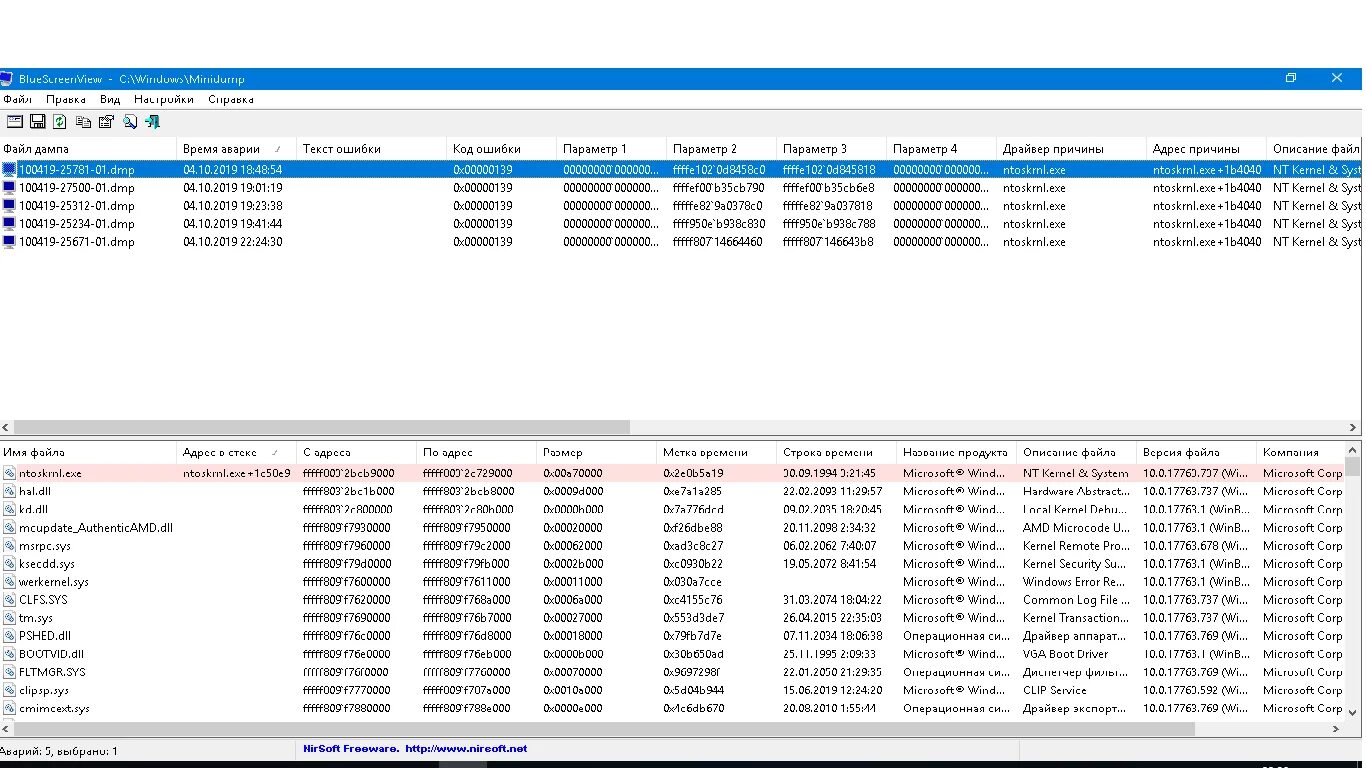Click the file icon beside BOOTVID.dll
Screen dimensions: 1366x768
10,653
